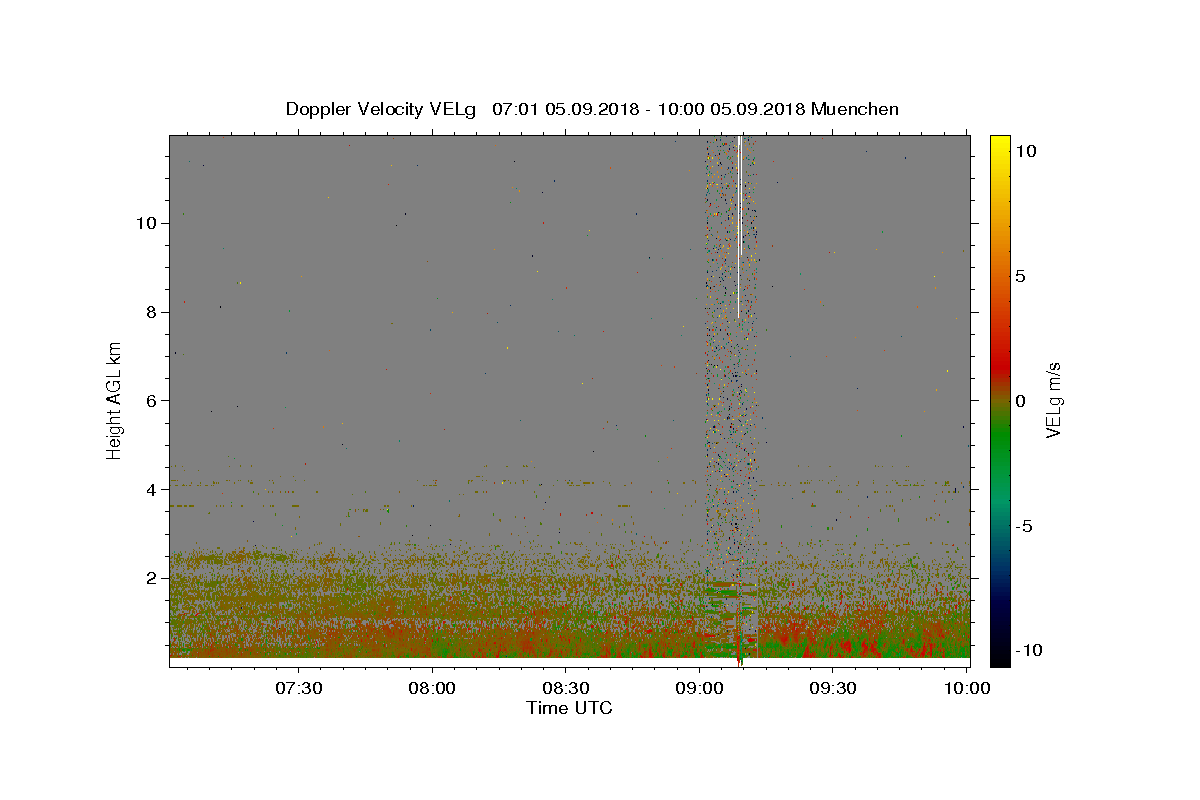Click the height axis label 8

point(153,312)
